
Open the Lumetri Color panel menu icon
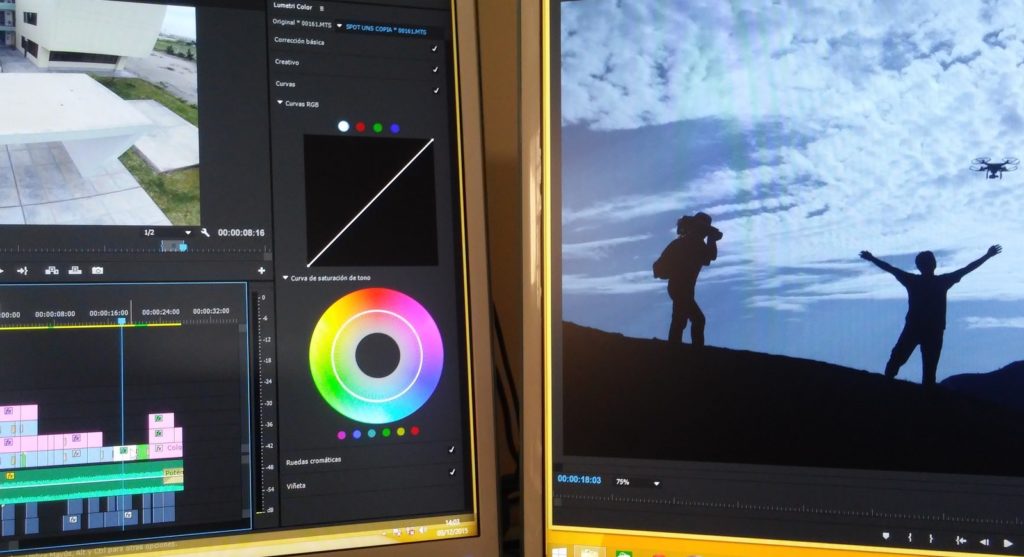click(x=322, y=8)
